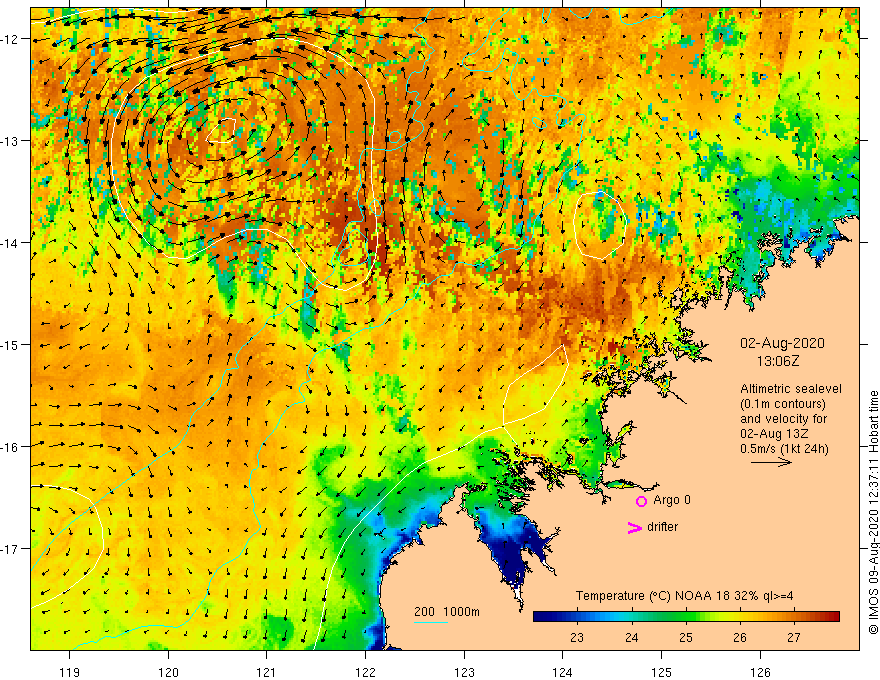
Task: Click the magenta drifter arrow legend marker
Action: coord(635,527)
